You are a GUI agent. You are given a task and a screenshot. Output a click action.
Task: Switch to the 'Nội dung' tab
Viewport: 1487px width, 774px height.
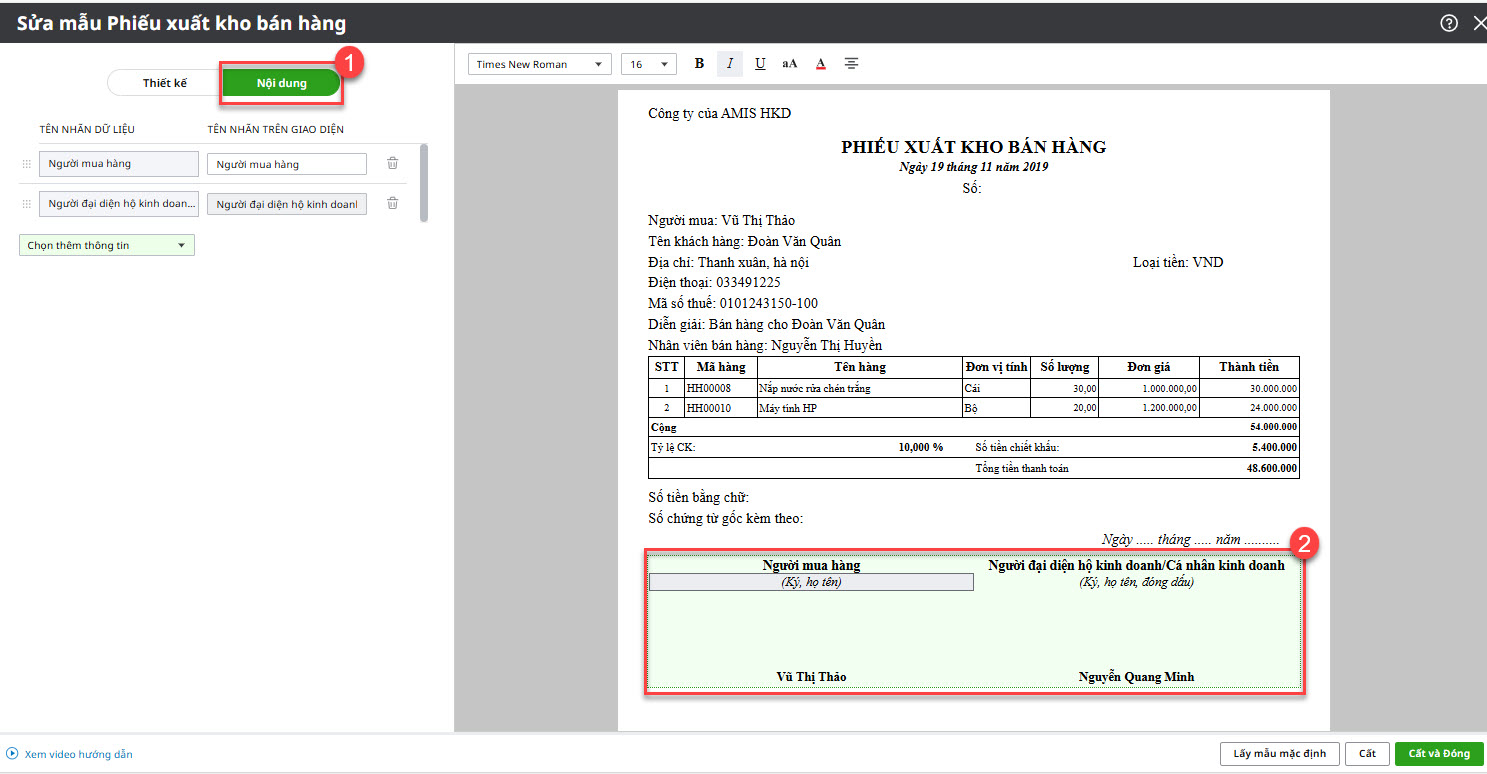[281, 83]
